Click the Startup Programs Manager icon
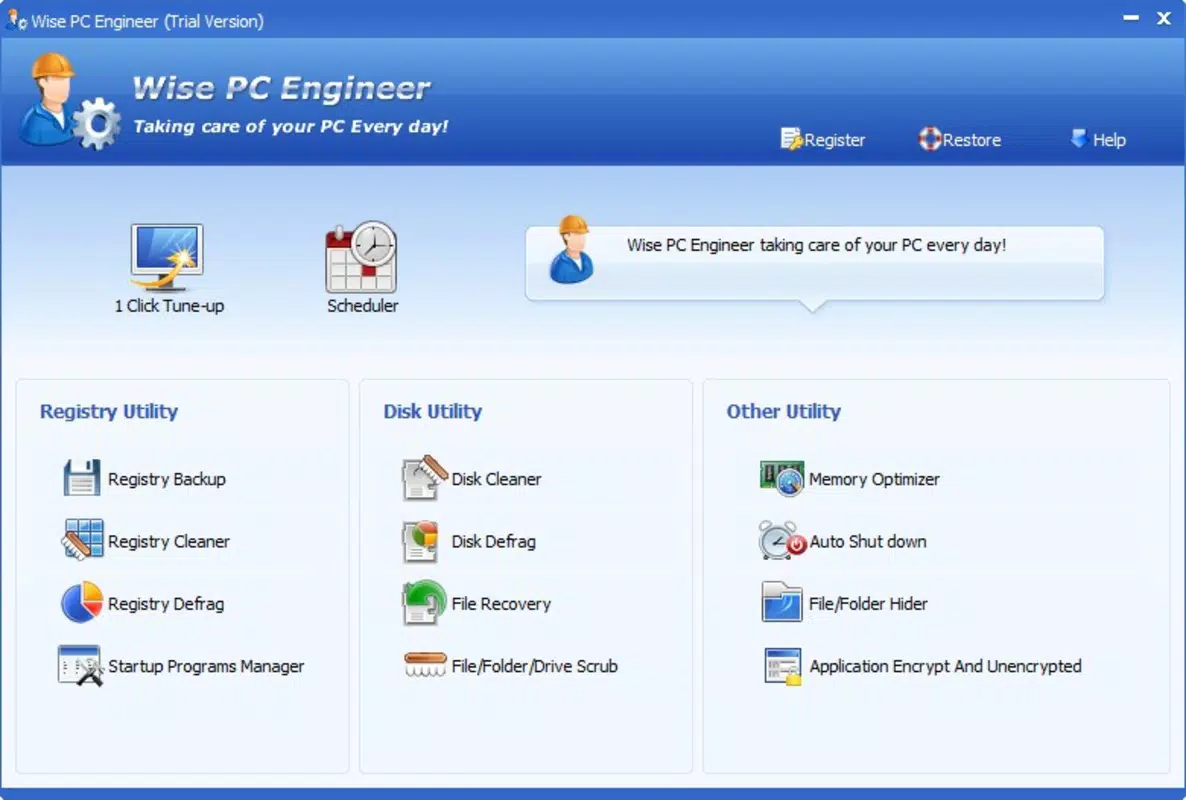This screenshot has width=1186, height=800. [x=80, y=665]
